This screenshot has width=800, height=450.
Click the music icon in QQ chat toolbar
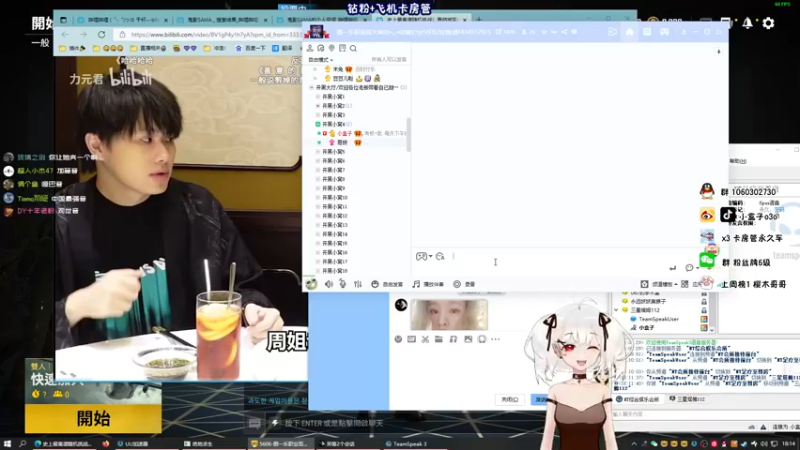pyautogui.click(x=453, y=339)
